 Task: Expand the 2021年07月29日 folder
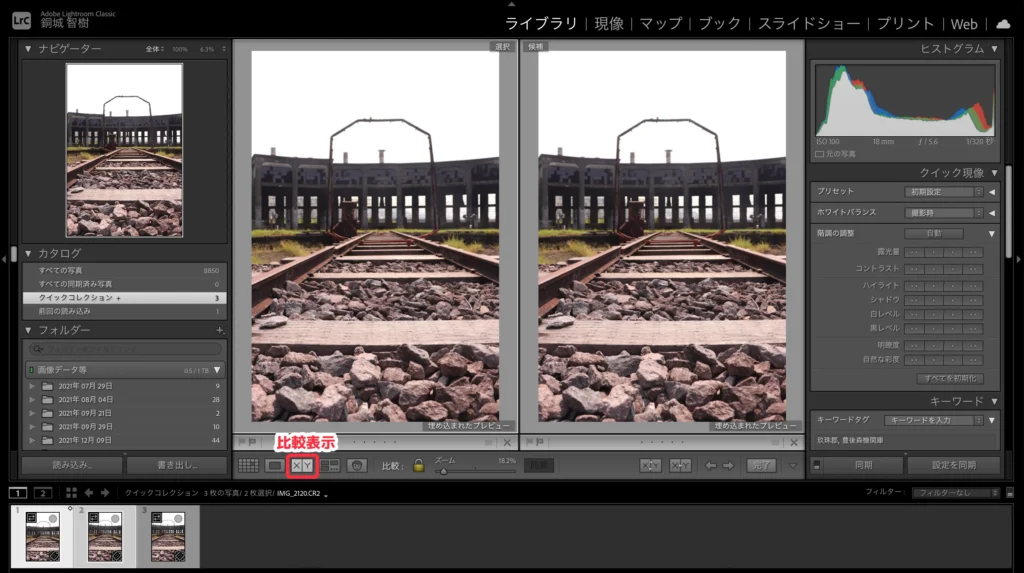click(x=33, y=386)
